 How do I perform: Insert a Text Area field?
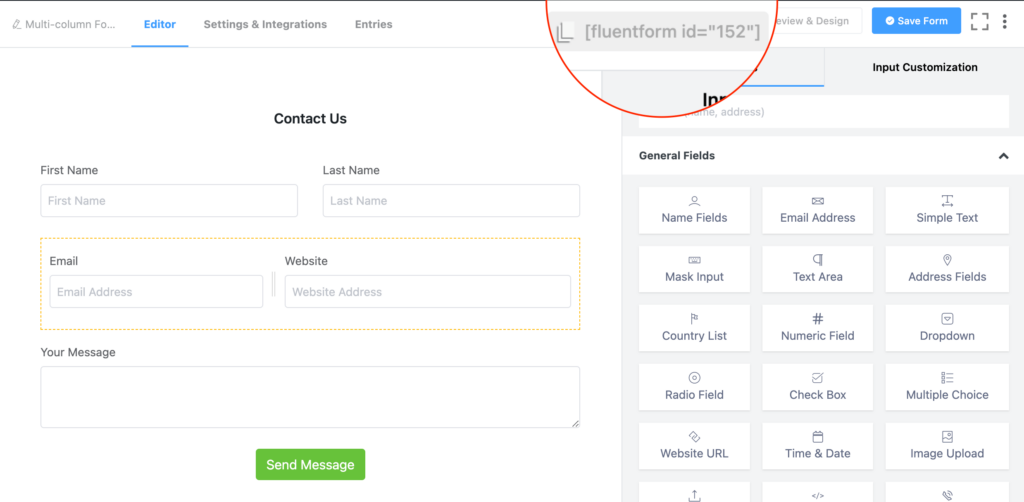(x=818, y=269)
